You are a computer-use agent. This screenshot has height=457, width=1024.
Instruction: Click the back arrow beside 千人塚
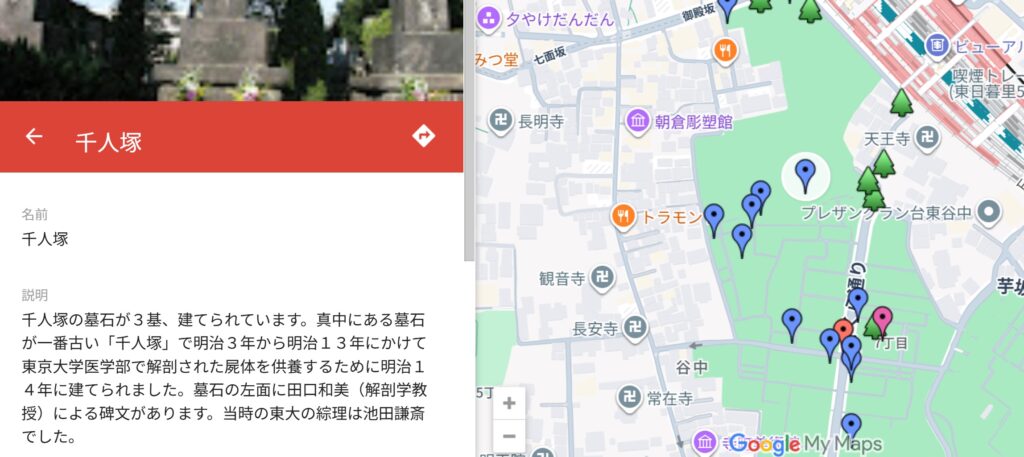click(34, 137)
